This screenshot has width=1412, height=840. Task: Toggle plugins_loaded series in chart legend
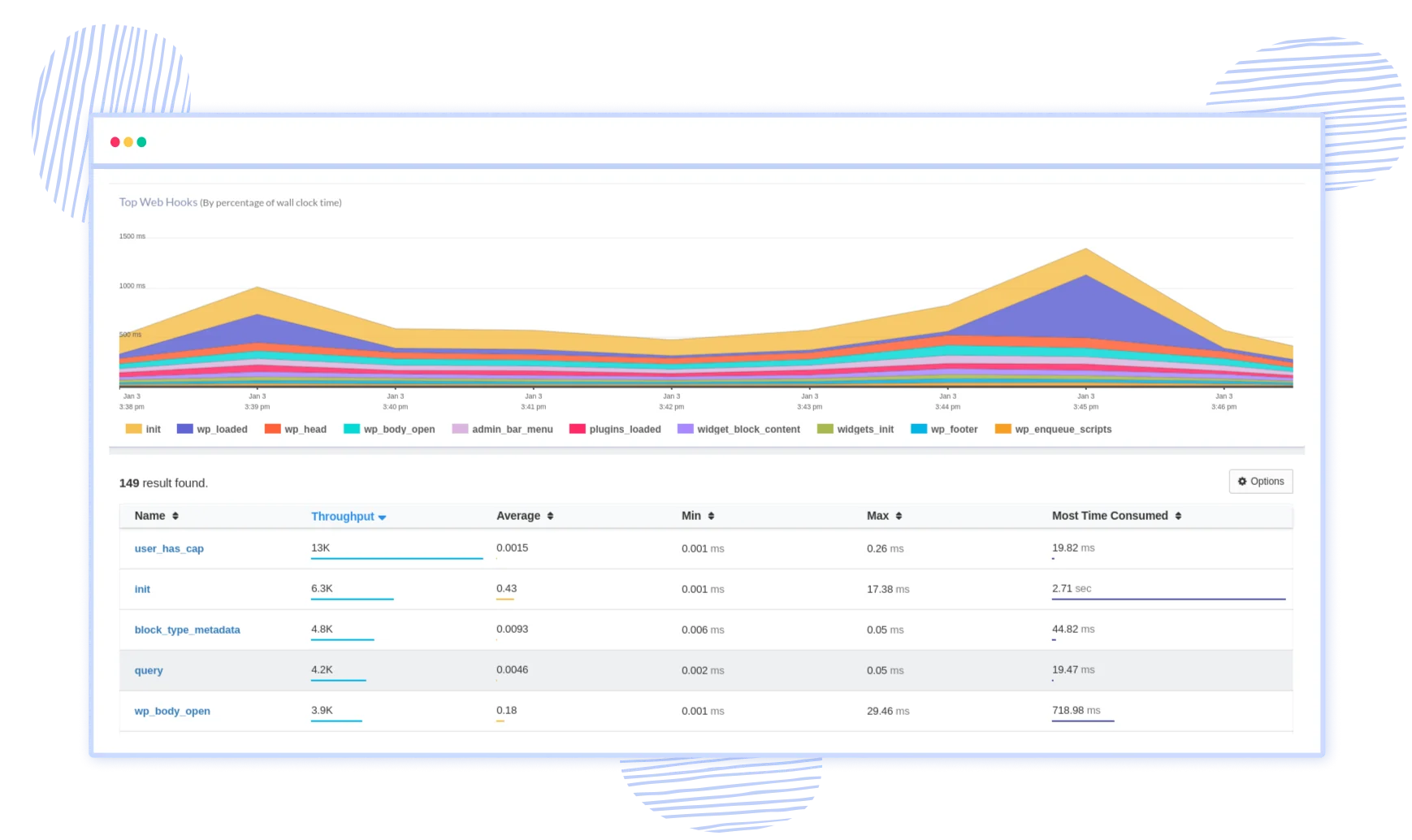coord(615,429)
